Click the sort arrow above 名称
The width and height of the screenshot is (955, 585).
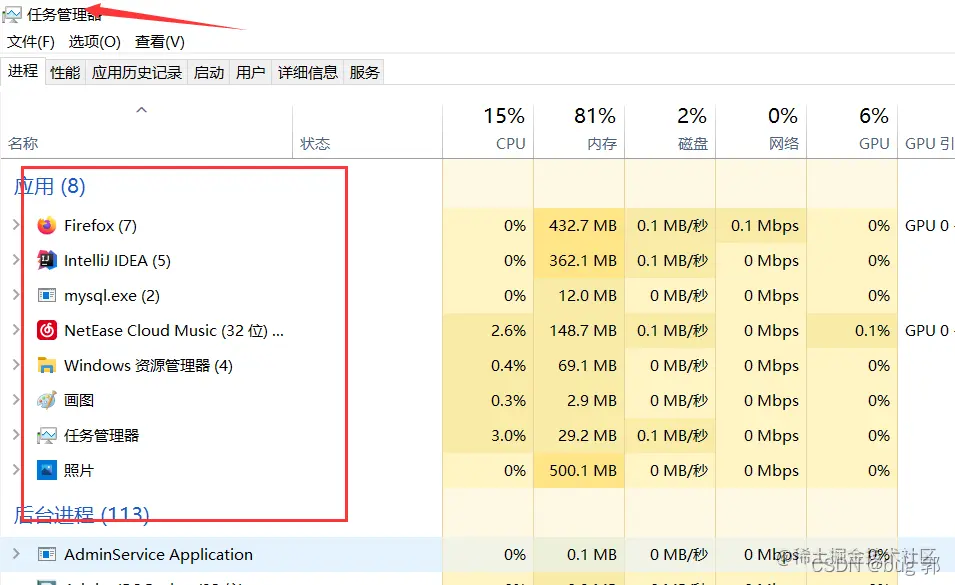[141, 110]
